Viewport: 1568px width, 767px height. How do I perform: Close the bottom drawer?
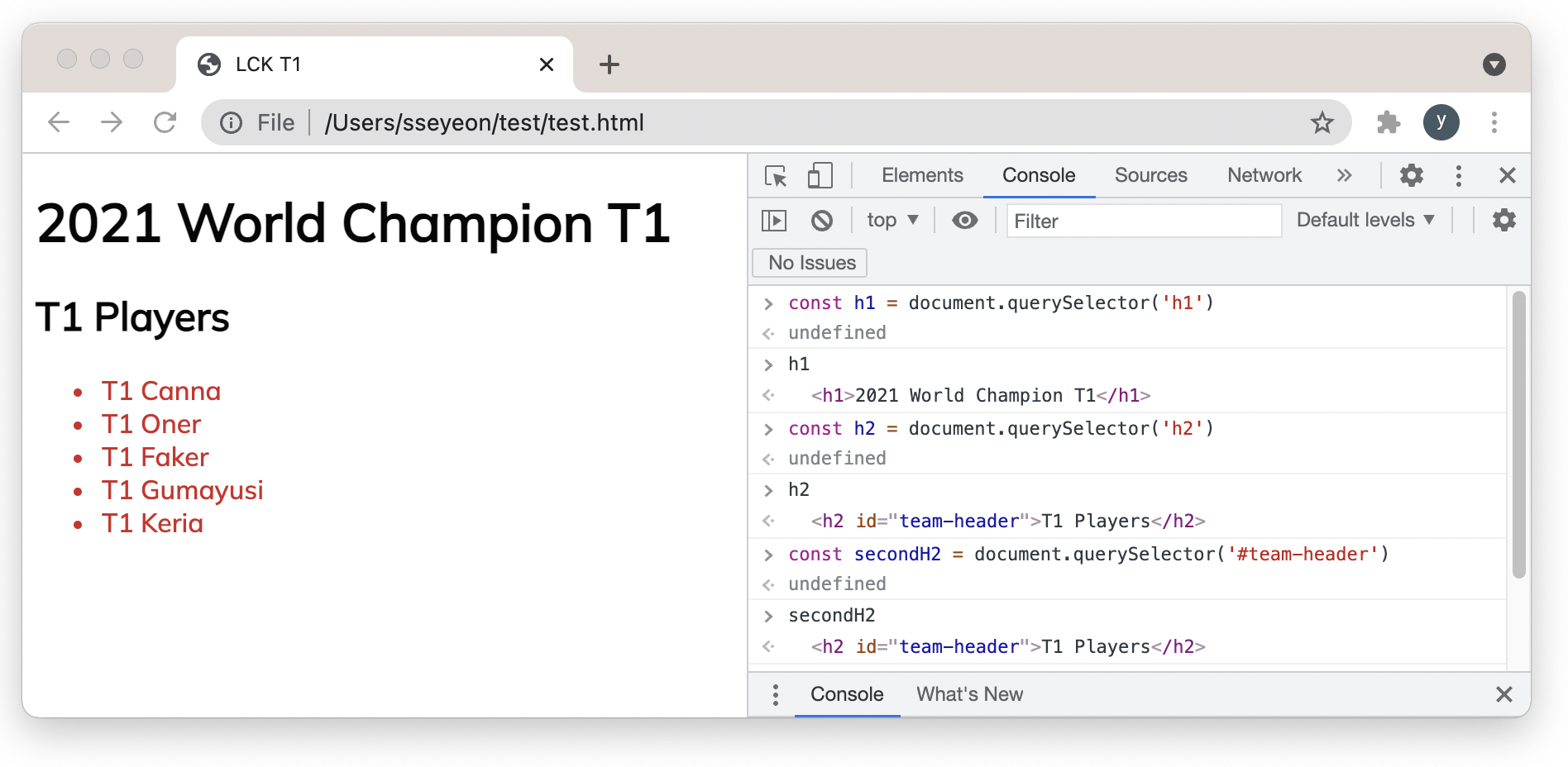click(1504, 694)
